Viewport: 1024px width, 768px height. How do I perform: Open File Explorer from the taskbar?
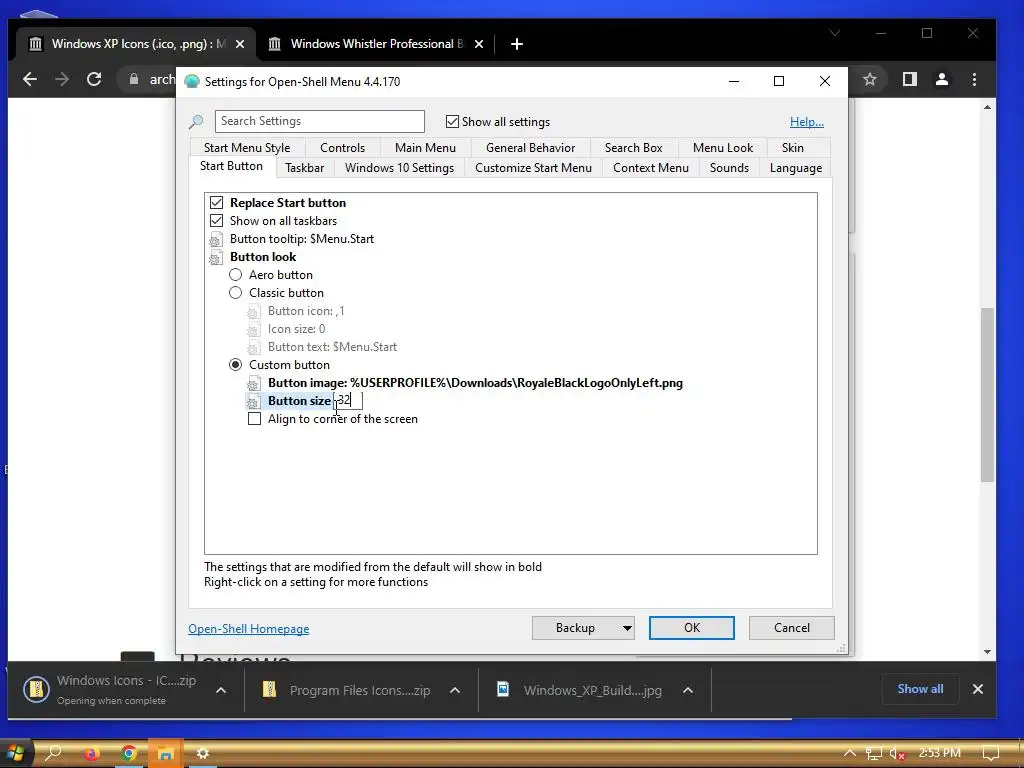point(165,754)
